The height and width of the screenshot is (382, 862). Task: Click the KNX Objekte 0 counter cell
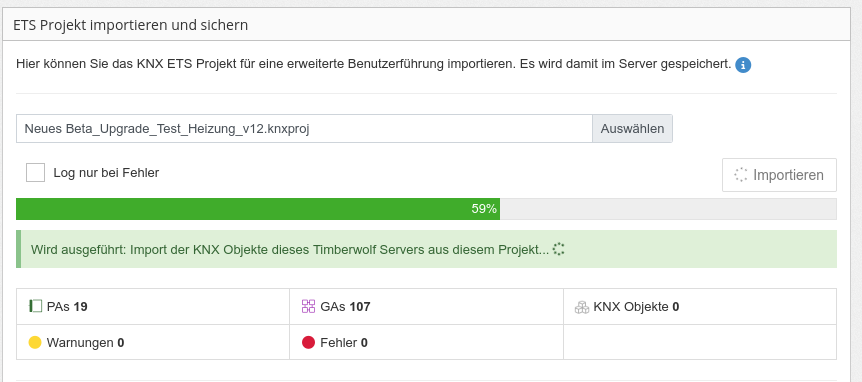700,306
